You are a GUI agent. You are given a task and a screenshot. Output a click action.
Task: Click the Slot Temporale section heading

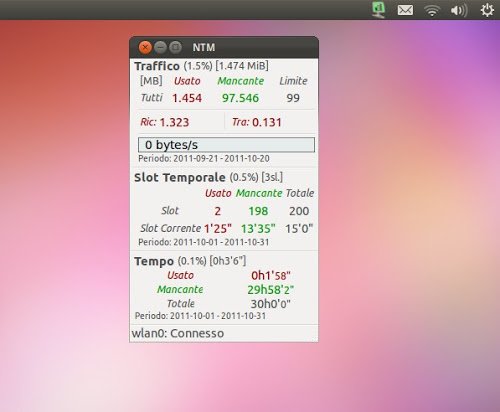coord(180,177)
